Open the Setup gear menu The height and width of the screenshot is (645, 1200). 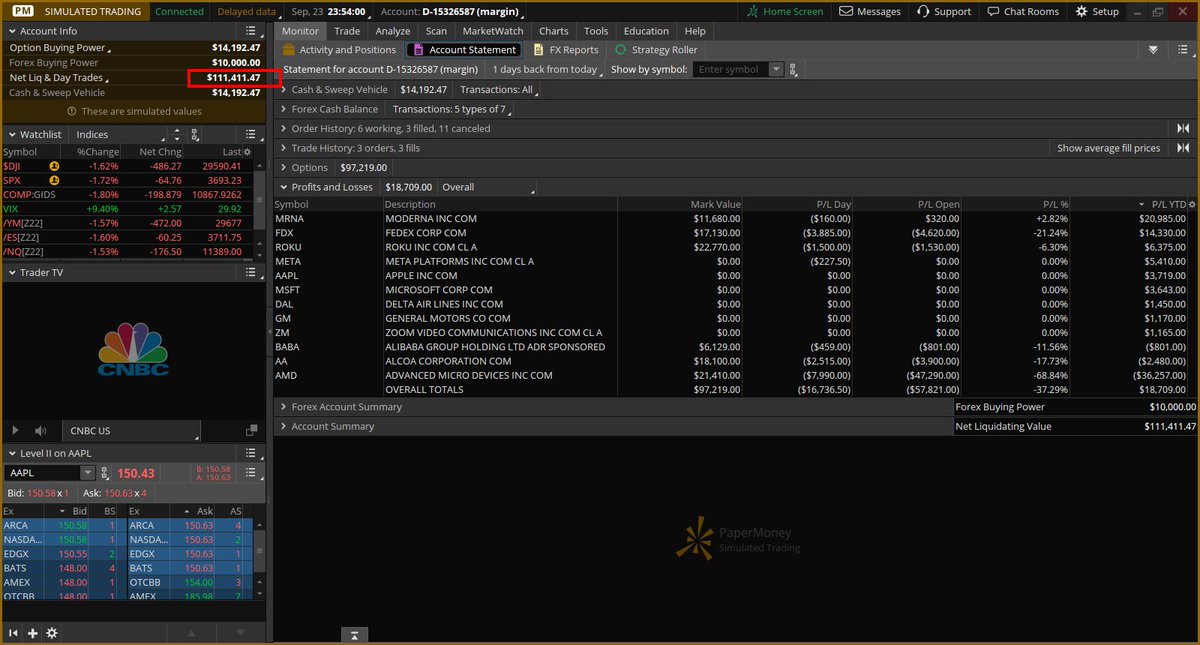pos(1097,12)
